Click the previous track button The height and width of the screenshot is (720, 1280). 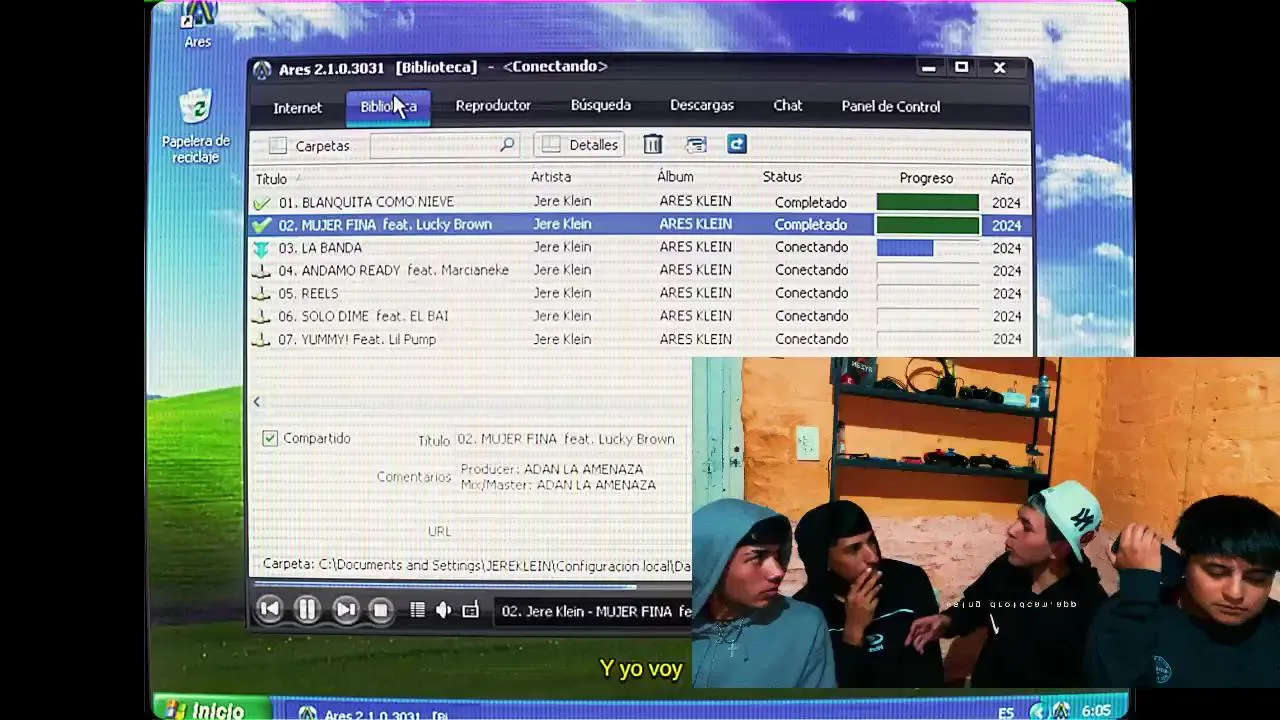(x=269, y=609)
